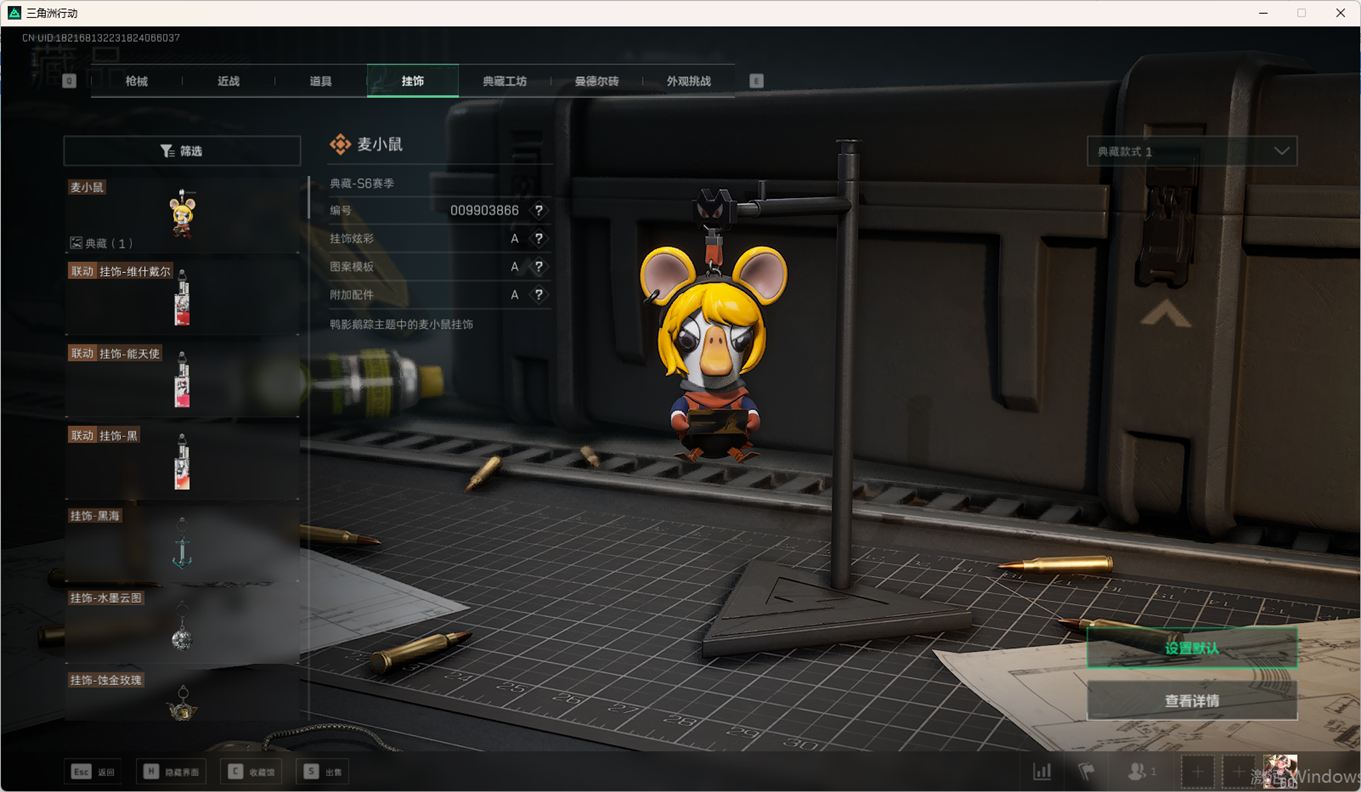Click the E next-tab key icon
Image resolution: width=1361 pixels, height=792 pixels.
pos(756,81)
